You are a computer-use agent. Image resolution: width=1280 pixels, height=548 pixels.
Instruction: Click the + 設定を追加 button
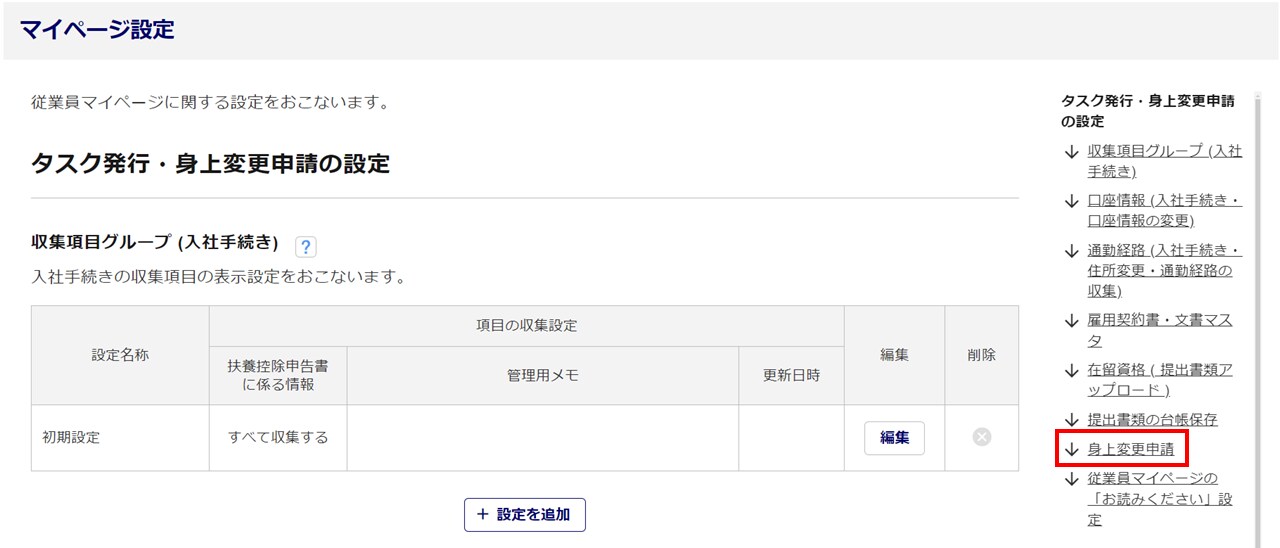pos(524,514)
